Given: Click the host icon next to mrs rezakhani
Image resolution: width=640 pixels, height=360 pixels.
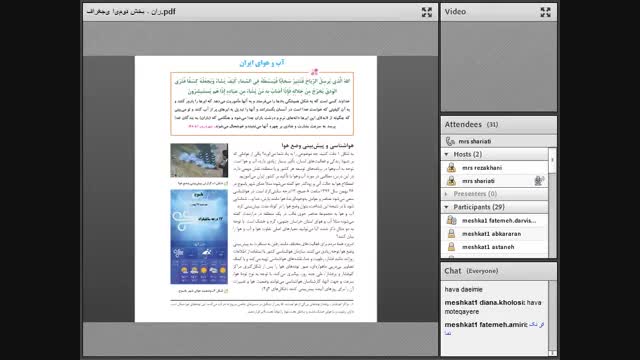Looking at the screenshot, I should (x=451, y=167).
